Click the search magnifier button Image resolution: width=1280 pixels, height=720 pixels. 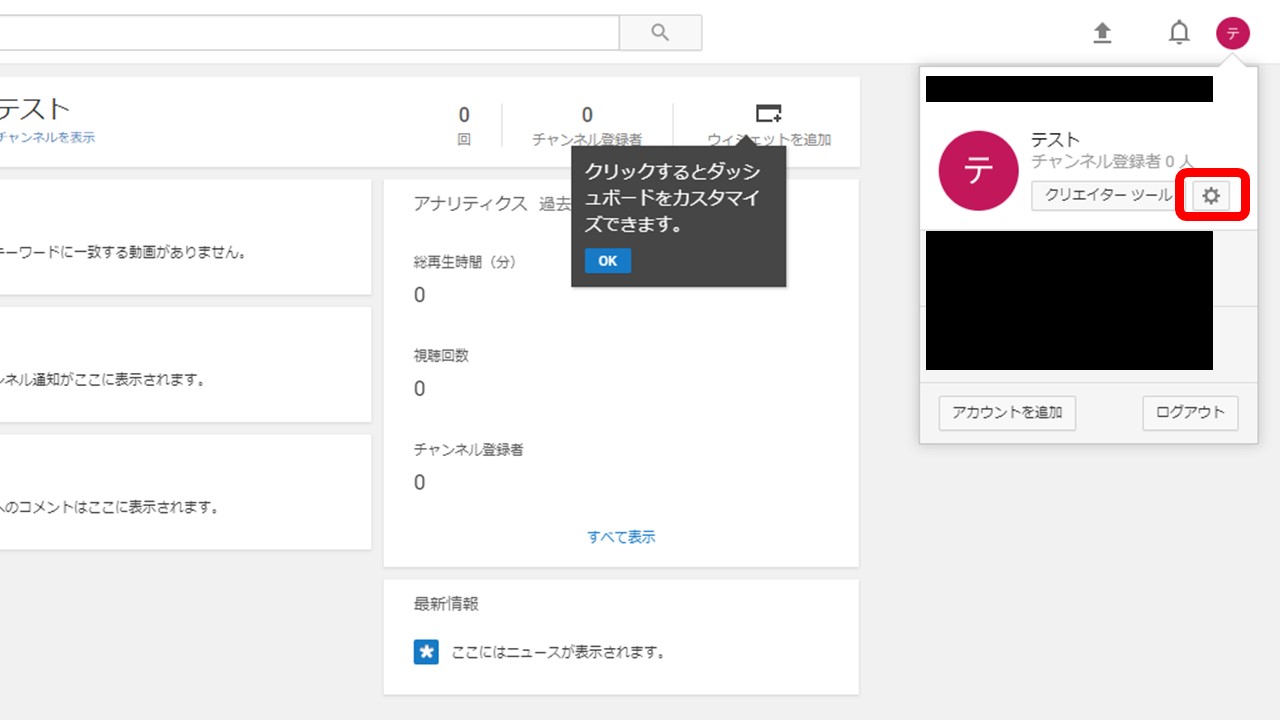(660, 32)
